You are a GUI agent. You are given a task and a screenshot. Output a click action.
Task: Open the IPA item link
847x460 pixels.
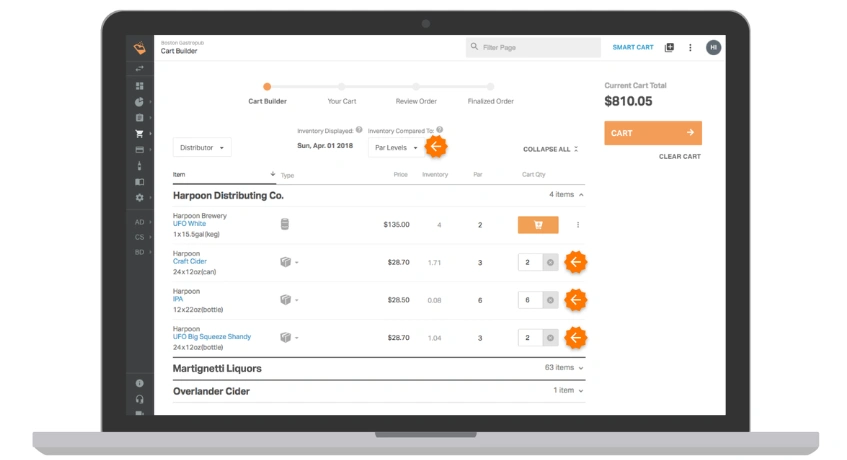178,299
